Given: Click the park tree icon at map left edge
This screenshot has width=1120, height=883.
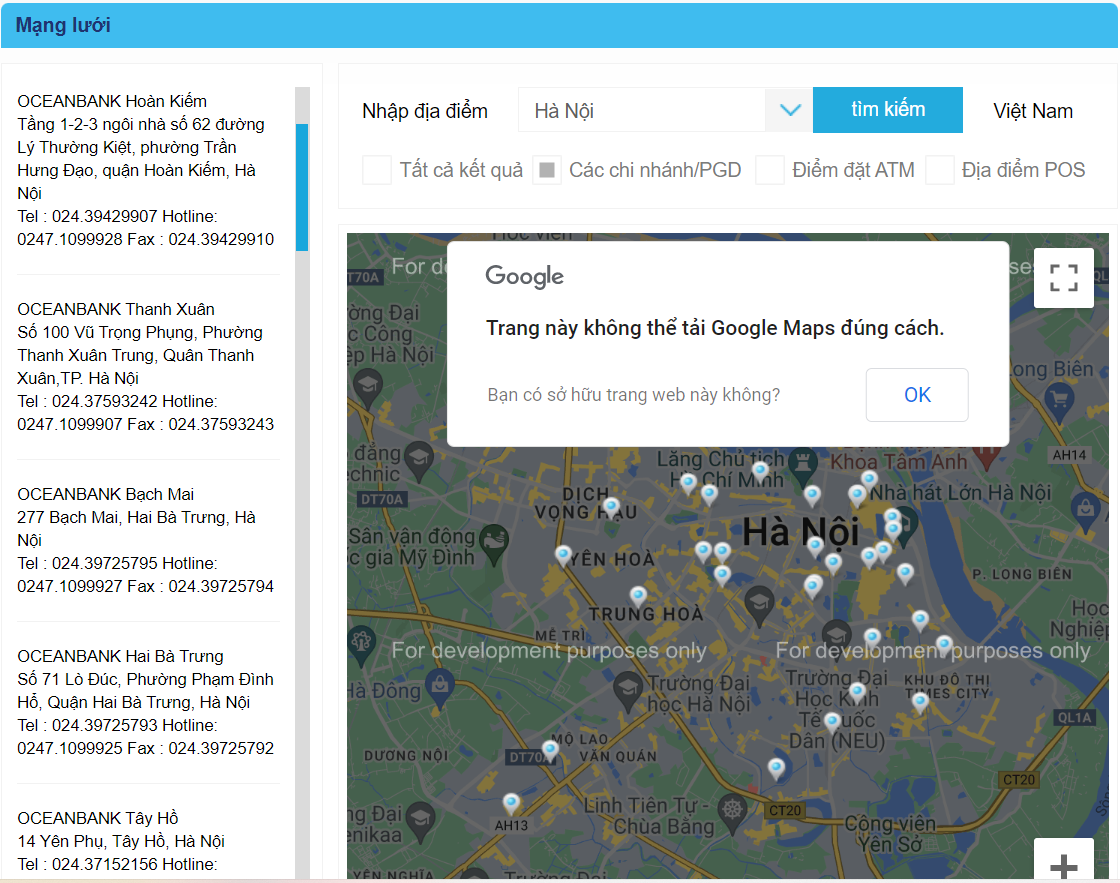Looking at the screenshot, I should coord(360,642).
